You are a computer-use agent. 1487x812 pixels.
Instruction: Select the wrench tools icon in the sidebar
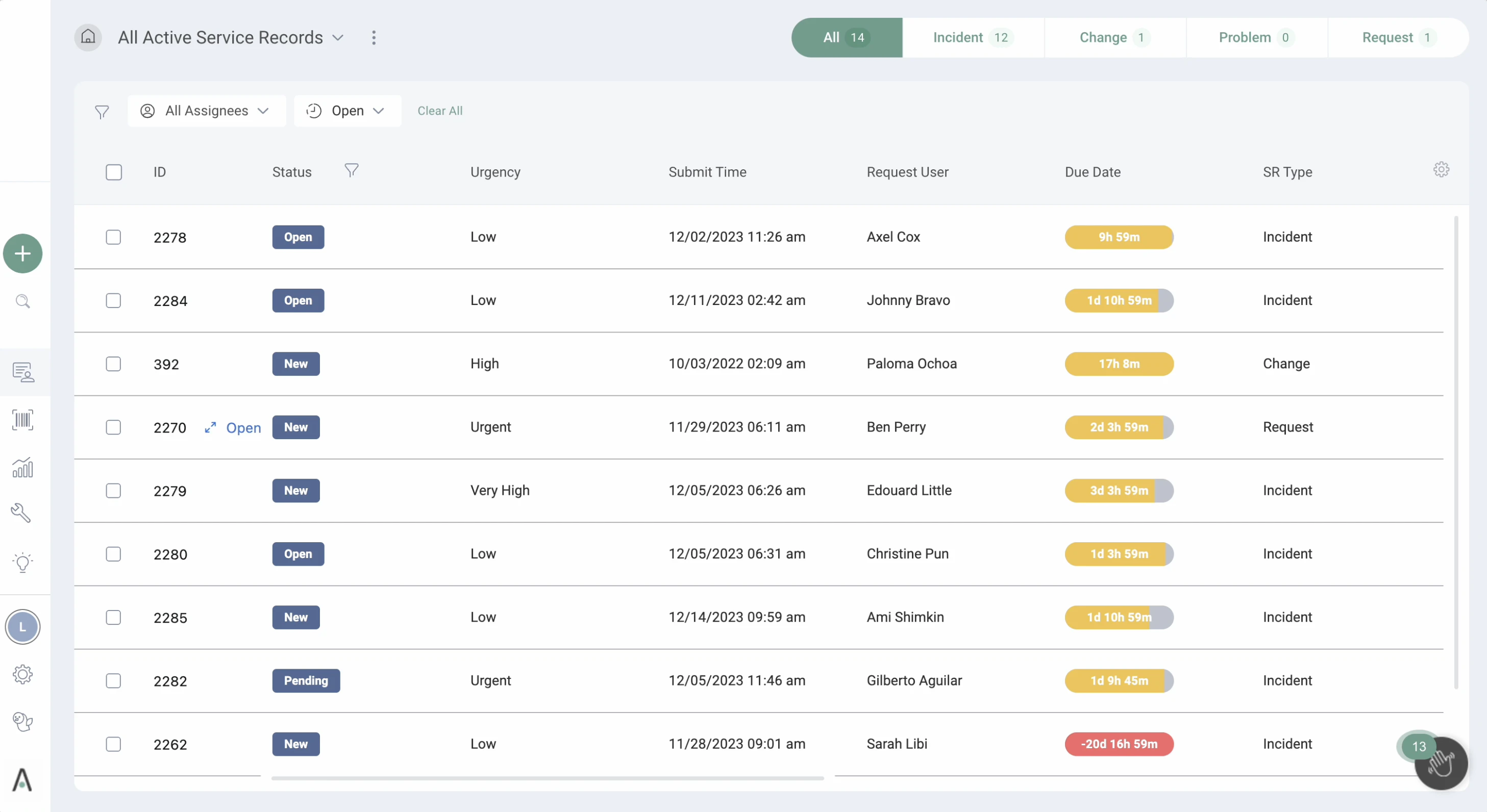point(21,513)
